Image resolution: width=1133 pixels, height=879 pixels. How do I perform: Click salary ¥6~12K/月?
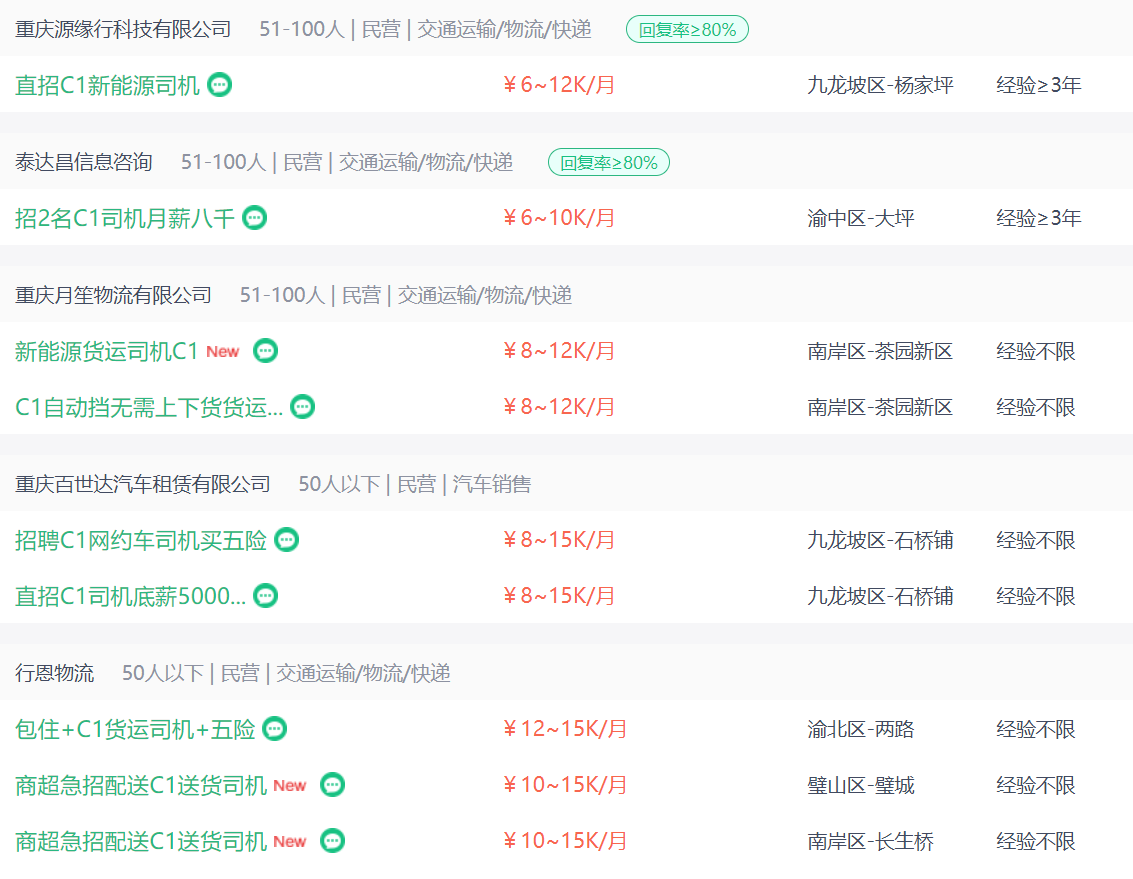point(559,85)
